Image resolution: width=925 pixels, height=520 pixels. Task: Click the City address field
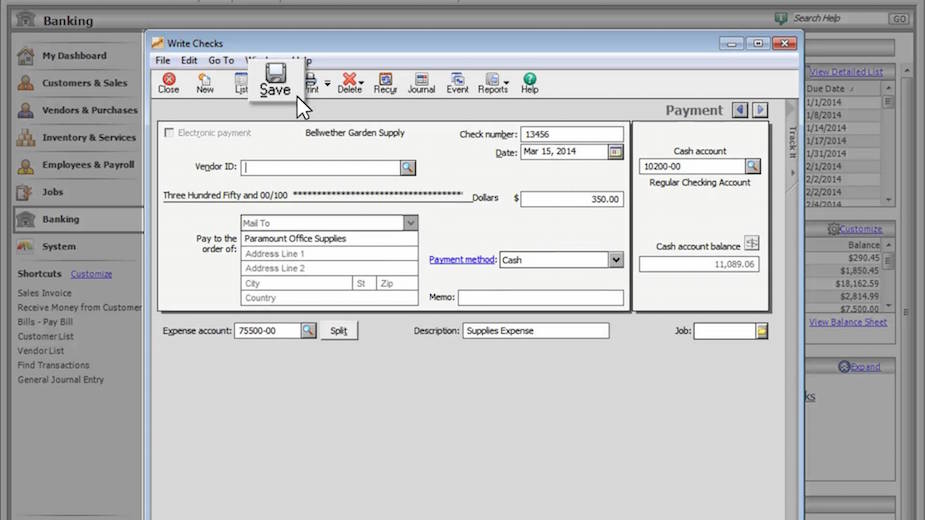(296, 283)
